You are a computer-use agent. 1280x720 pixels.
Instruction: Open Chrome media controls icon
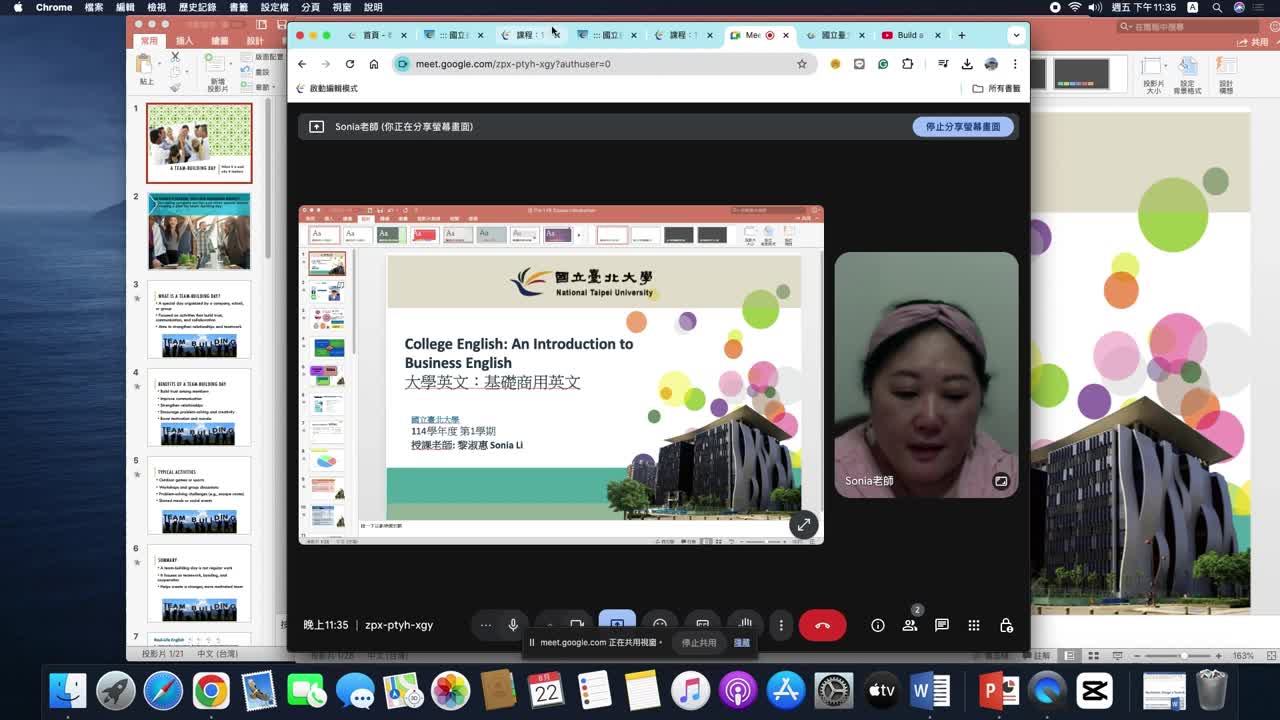(x=943, y=64)
